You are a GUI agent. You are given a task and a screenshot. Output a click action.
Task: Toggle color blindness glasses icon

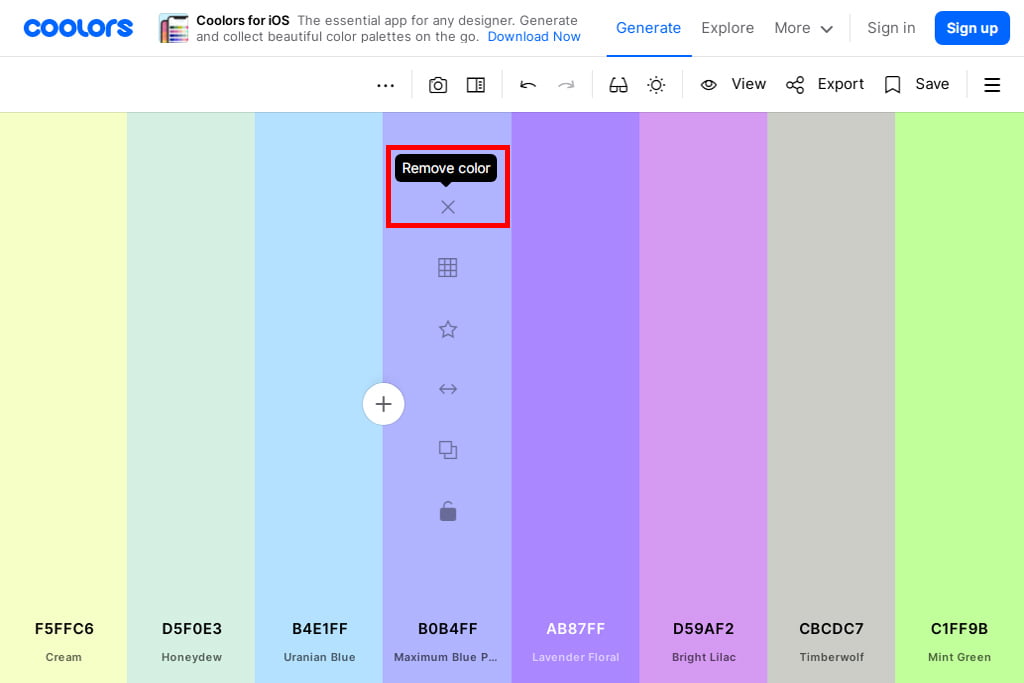pos(618,85)
